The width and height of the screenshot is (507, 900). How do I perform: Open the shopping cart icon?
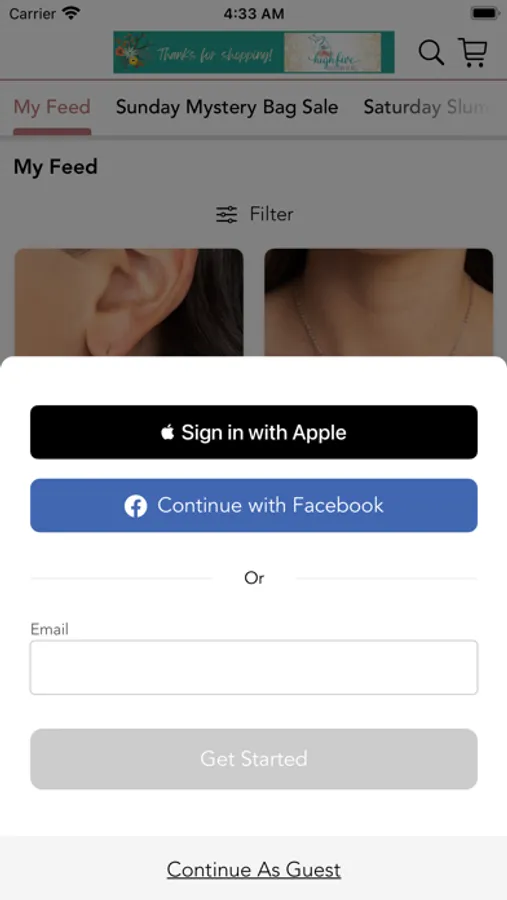click(473, 52)
